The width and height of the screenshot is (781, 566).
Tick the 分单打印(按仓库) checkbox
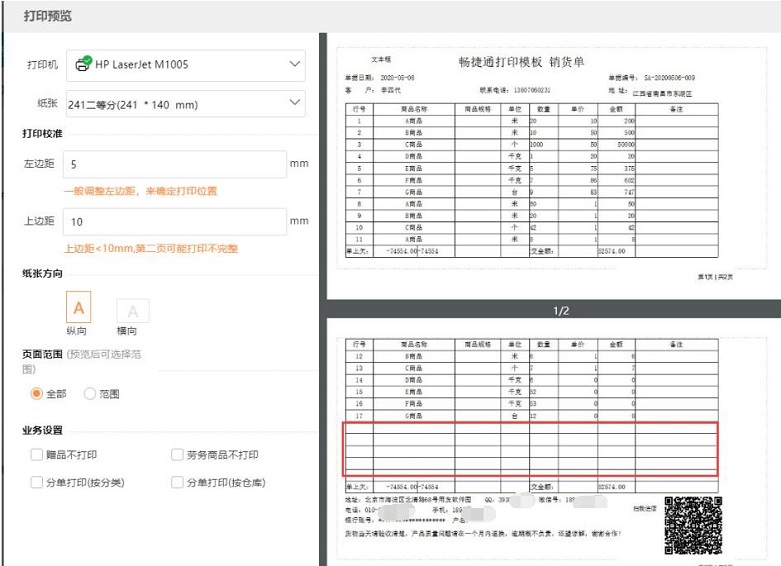(x=177, y=482)
